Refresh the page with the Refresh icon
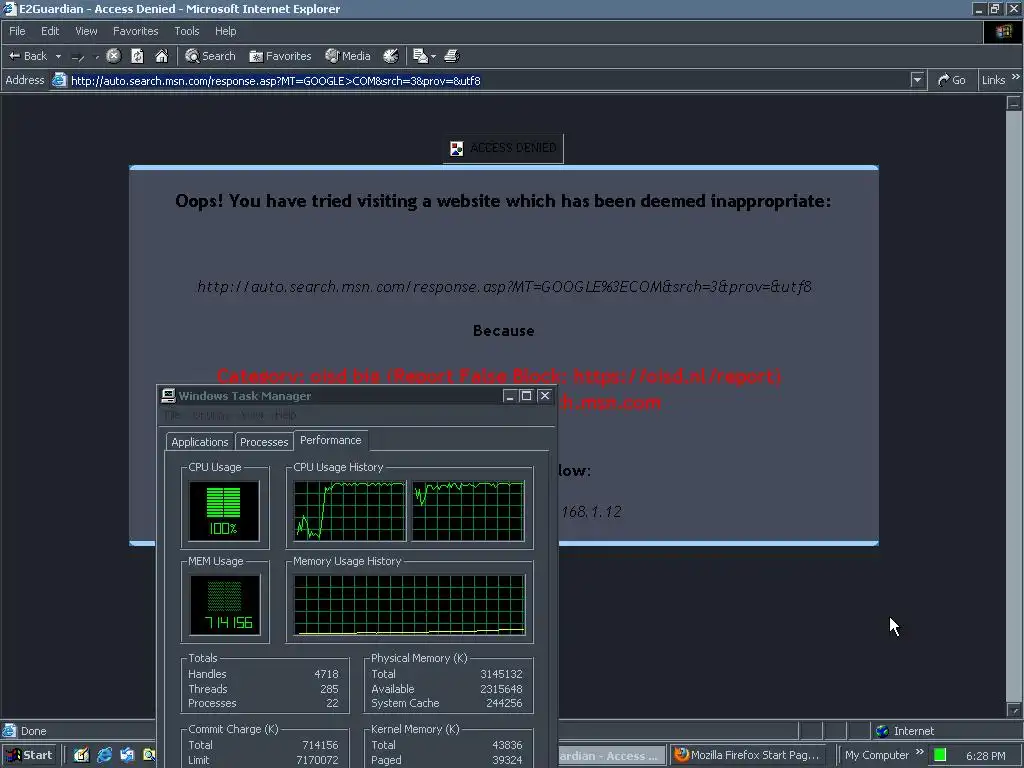This screenshot has height=768, width=1024. (137, 56)
